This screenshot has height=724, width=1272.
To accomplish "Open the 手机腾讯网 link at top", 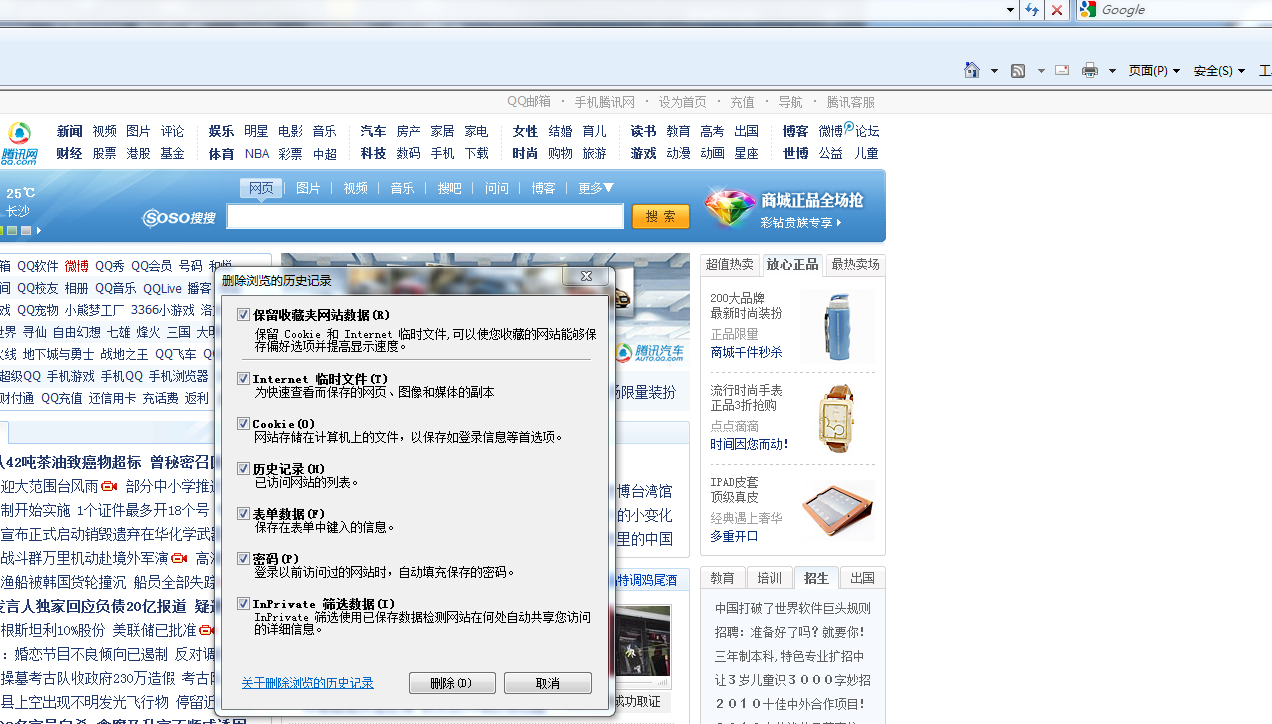I will pyautogui.click(x=604, y=102).
